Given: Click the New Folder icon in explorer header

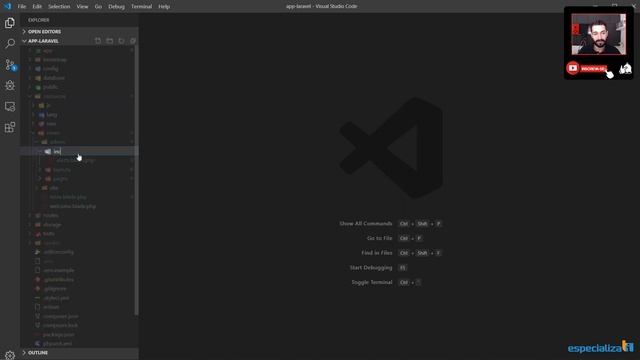Looking at the screenshot, I should click(109, 41).
